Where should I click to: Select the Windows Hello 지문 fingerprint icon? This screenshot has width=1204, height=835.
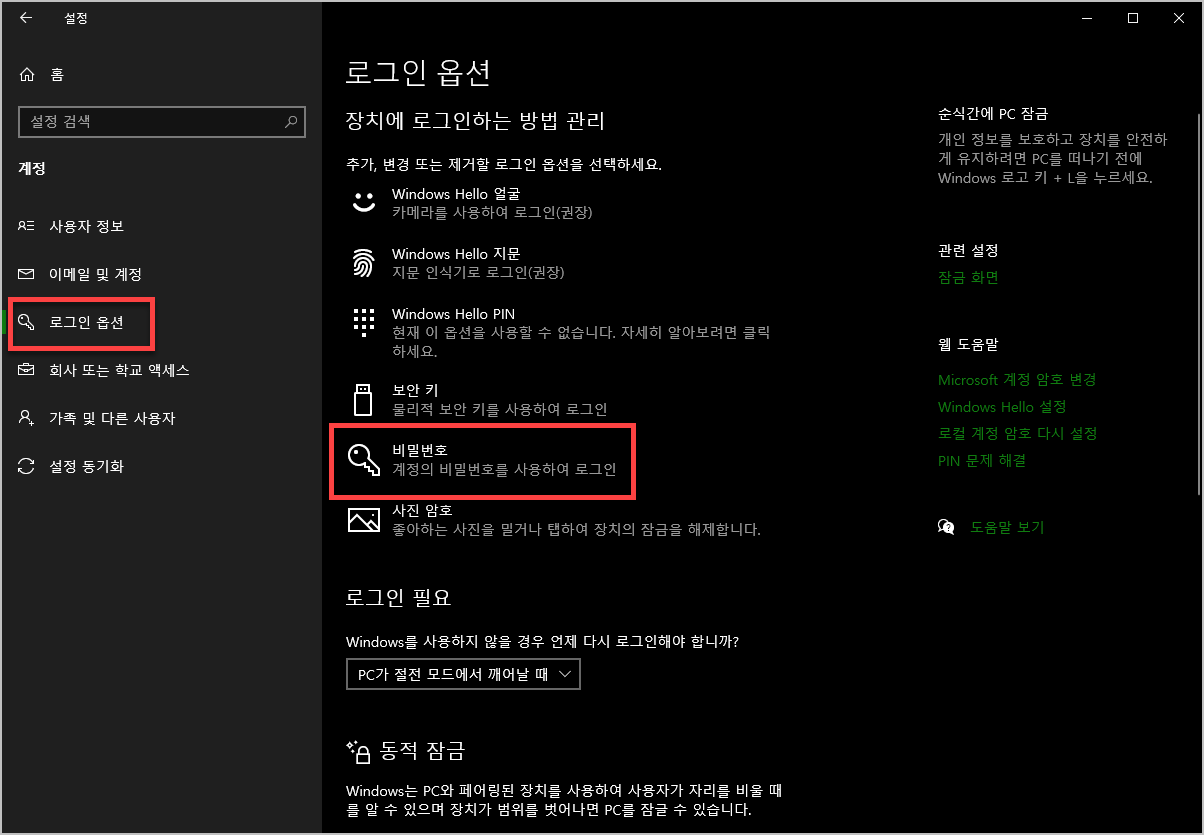coord(364,262)
